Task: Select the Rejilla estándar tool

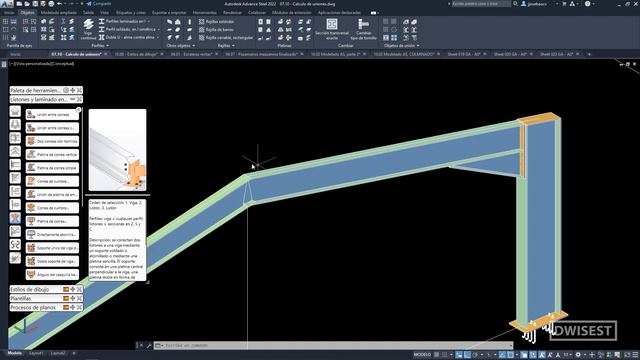Action: coord(216,22)
